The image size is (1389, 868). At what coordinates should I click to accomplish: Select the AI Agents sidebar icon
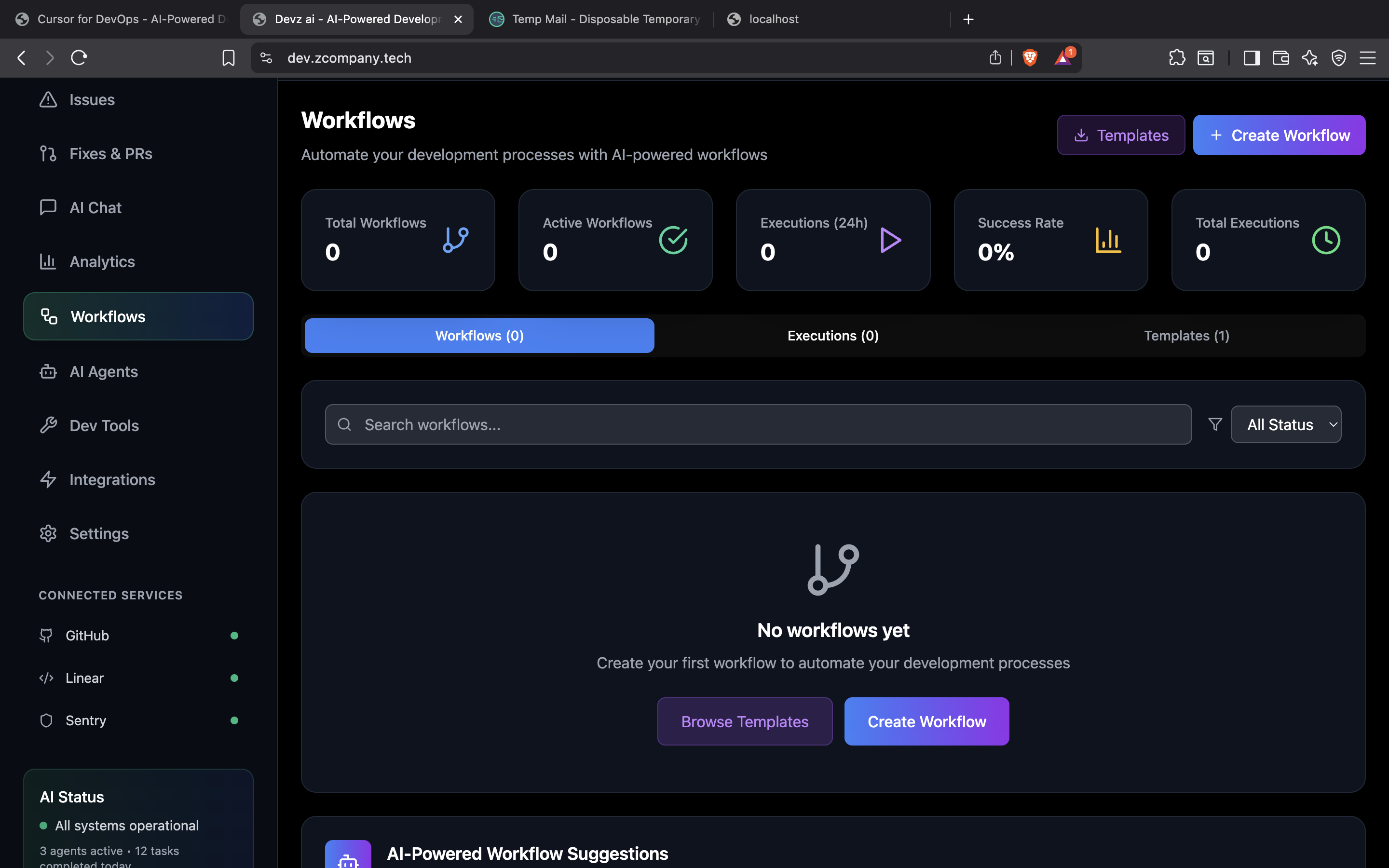(48, 371)
